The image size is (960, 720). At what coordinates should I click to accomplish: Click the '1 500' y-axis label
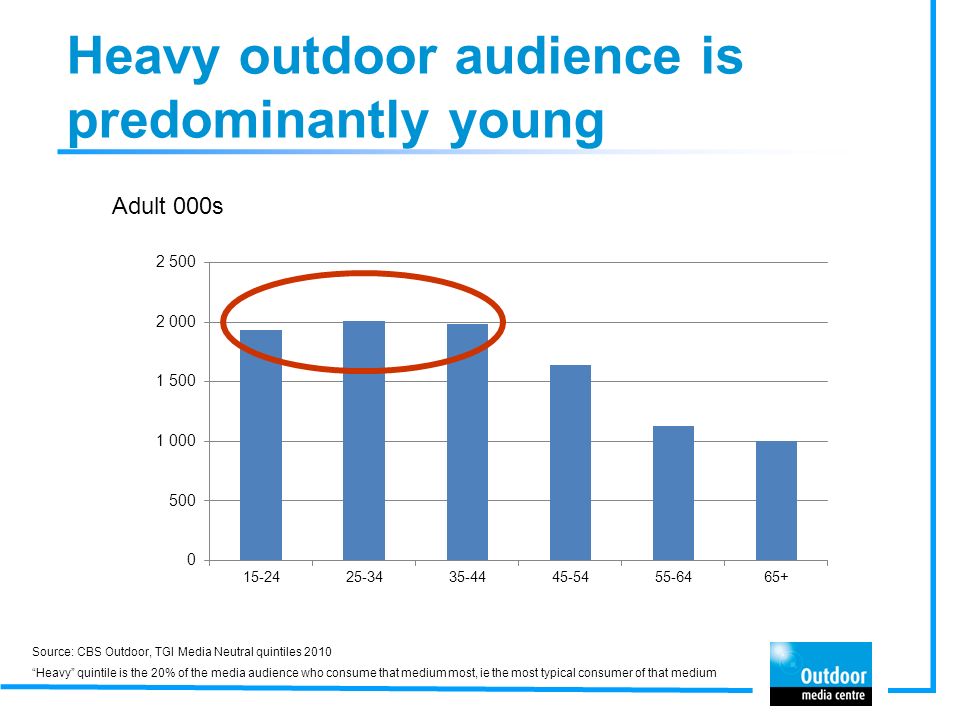pyautogui.click(x=176, y=381)
